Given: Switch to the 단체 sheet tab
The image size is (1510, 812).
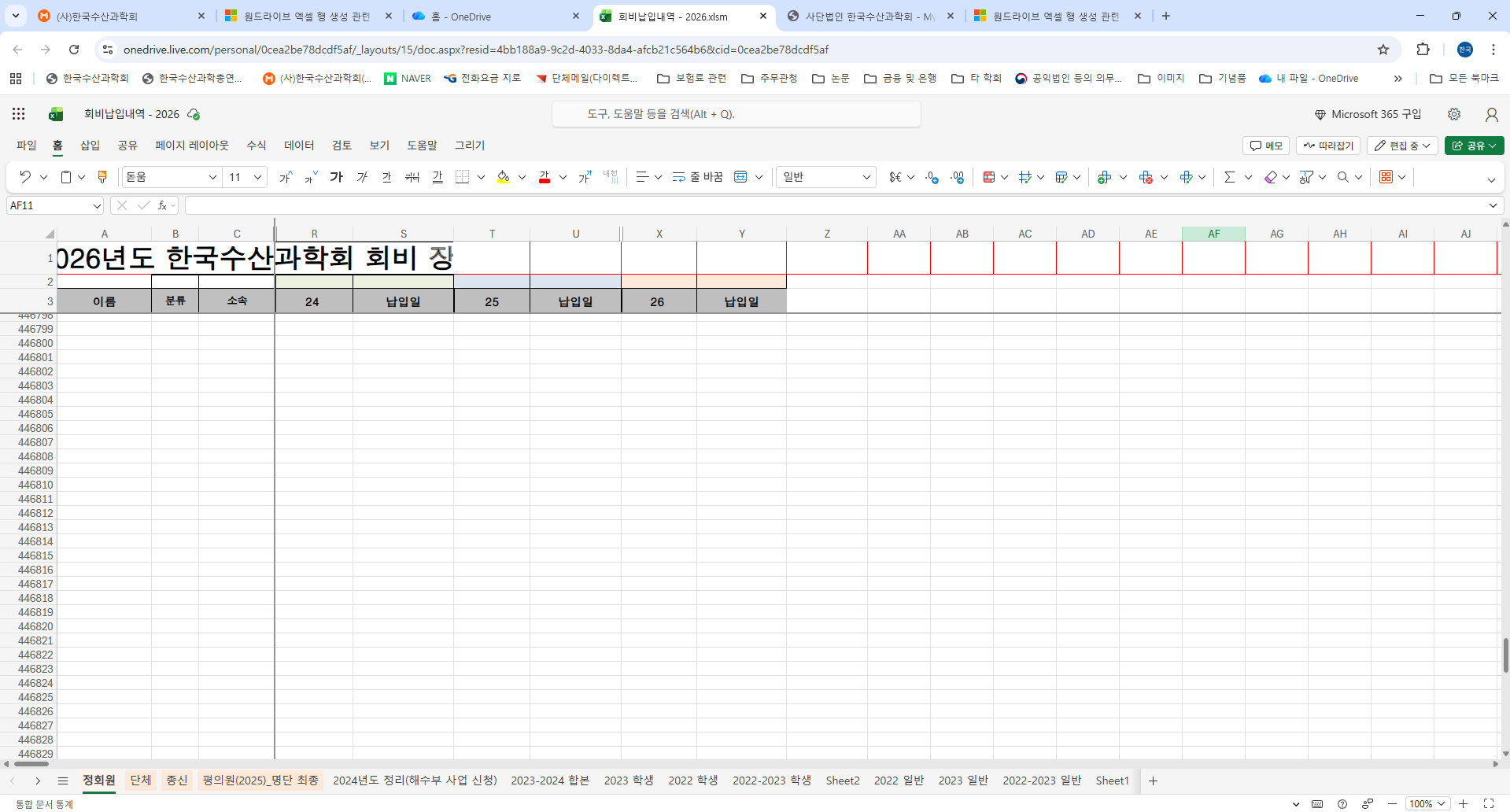Looking at the screenshot, I should point(141,781).
